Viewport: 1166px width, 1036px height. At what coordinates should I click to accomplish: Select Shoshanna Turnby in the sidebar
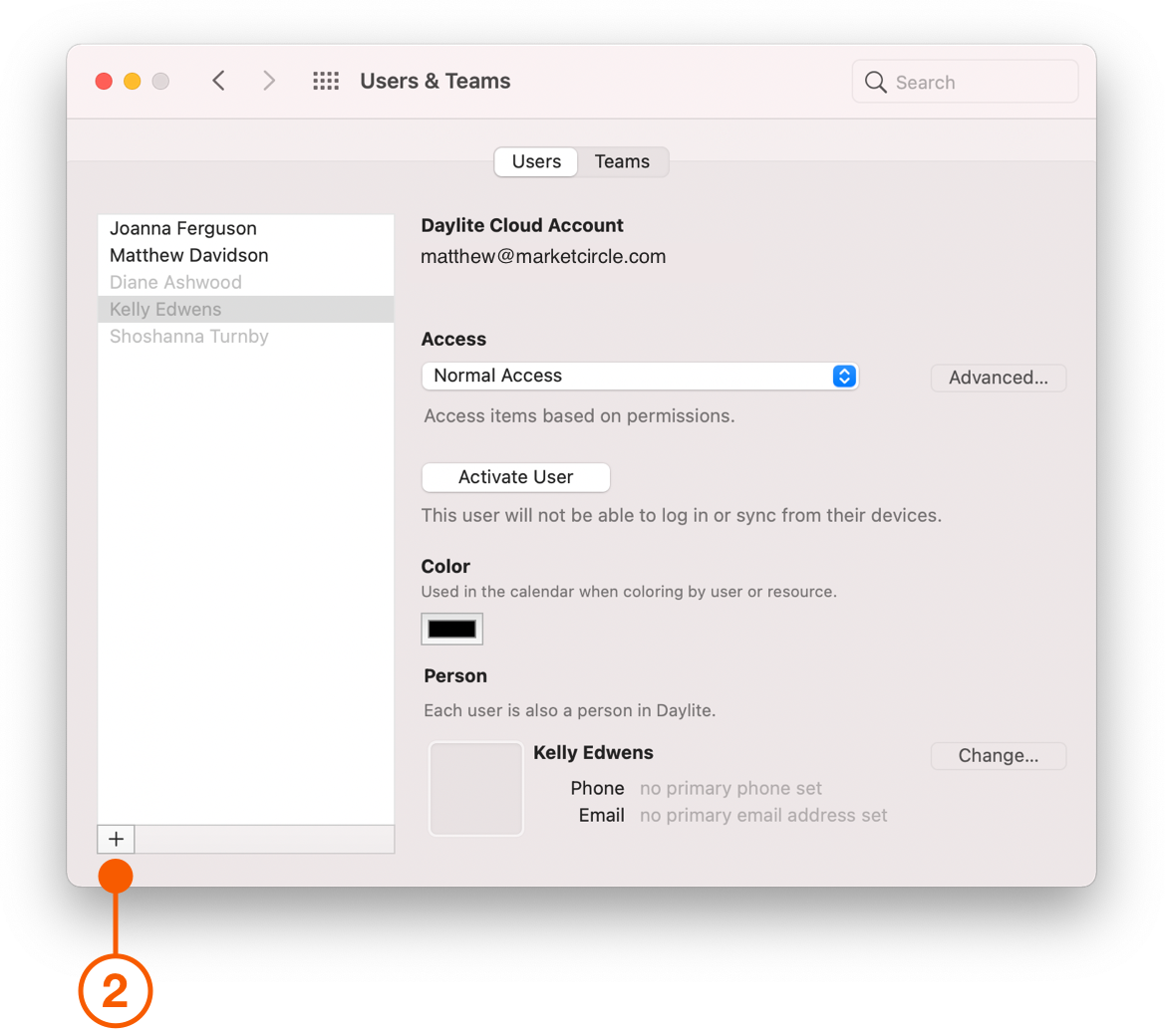[x=188, y=336]
